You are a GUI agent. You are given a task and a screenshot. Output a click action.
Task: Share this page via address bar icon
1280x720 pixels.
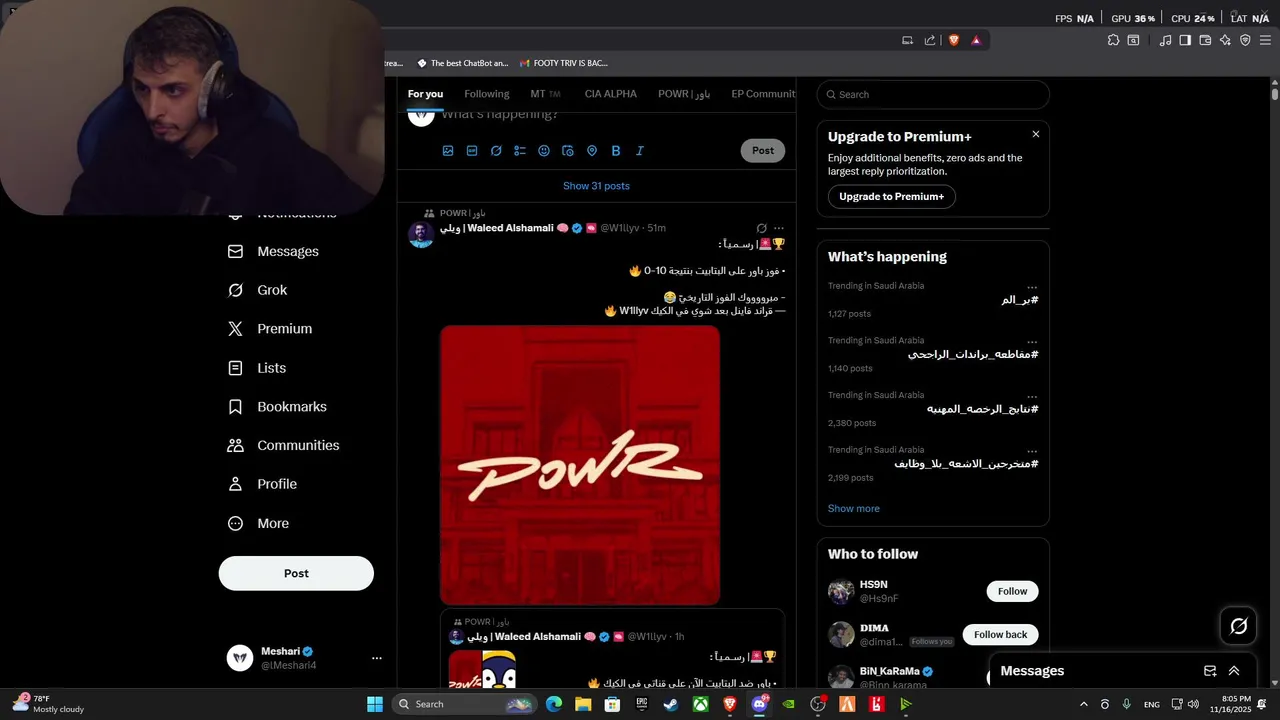[930, 40]
